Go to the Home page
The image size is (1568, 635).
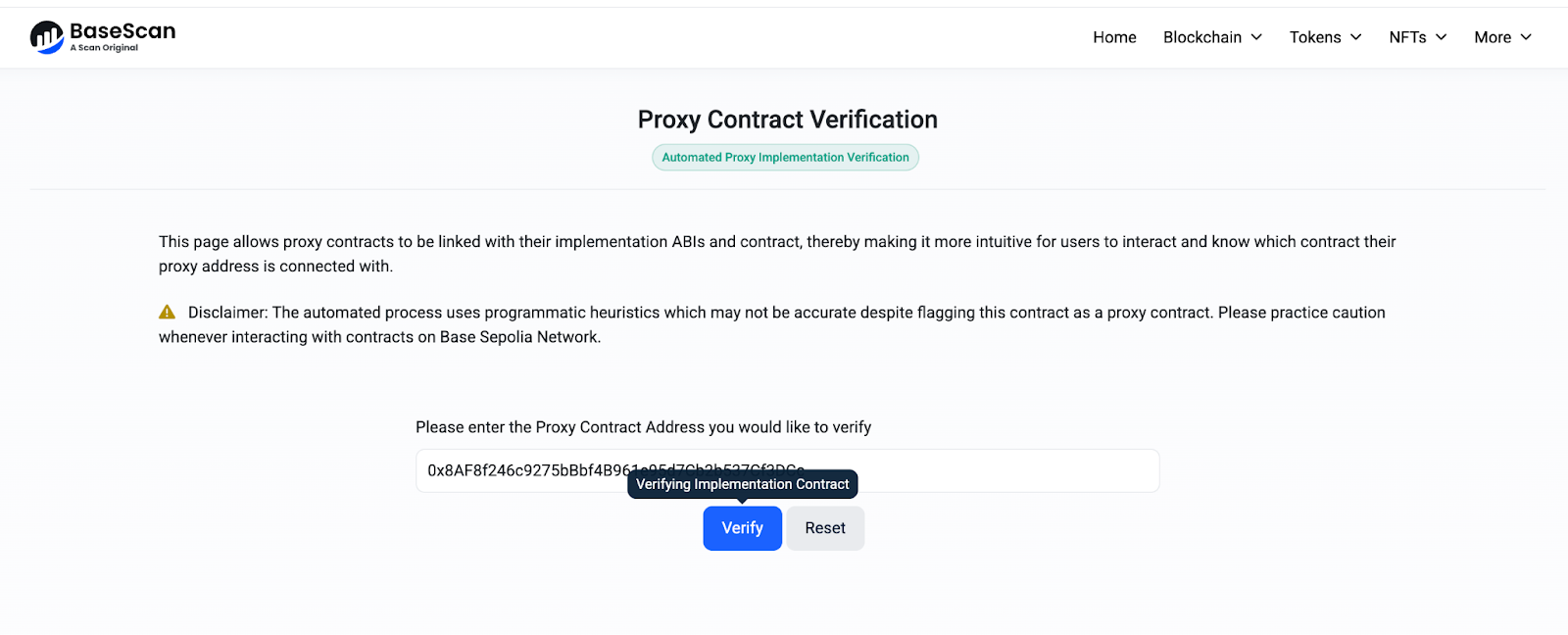pos(1114,37)
